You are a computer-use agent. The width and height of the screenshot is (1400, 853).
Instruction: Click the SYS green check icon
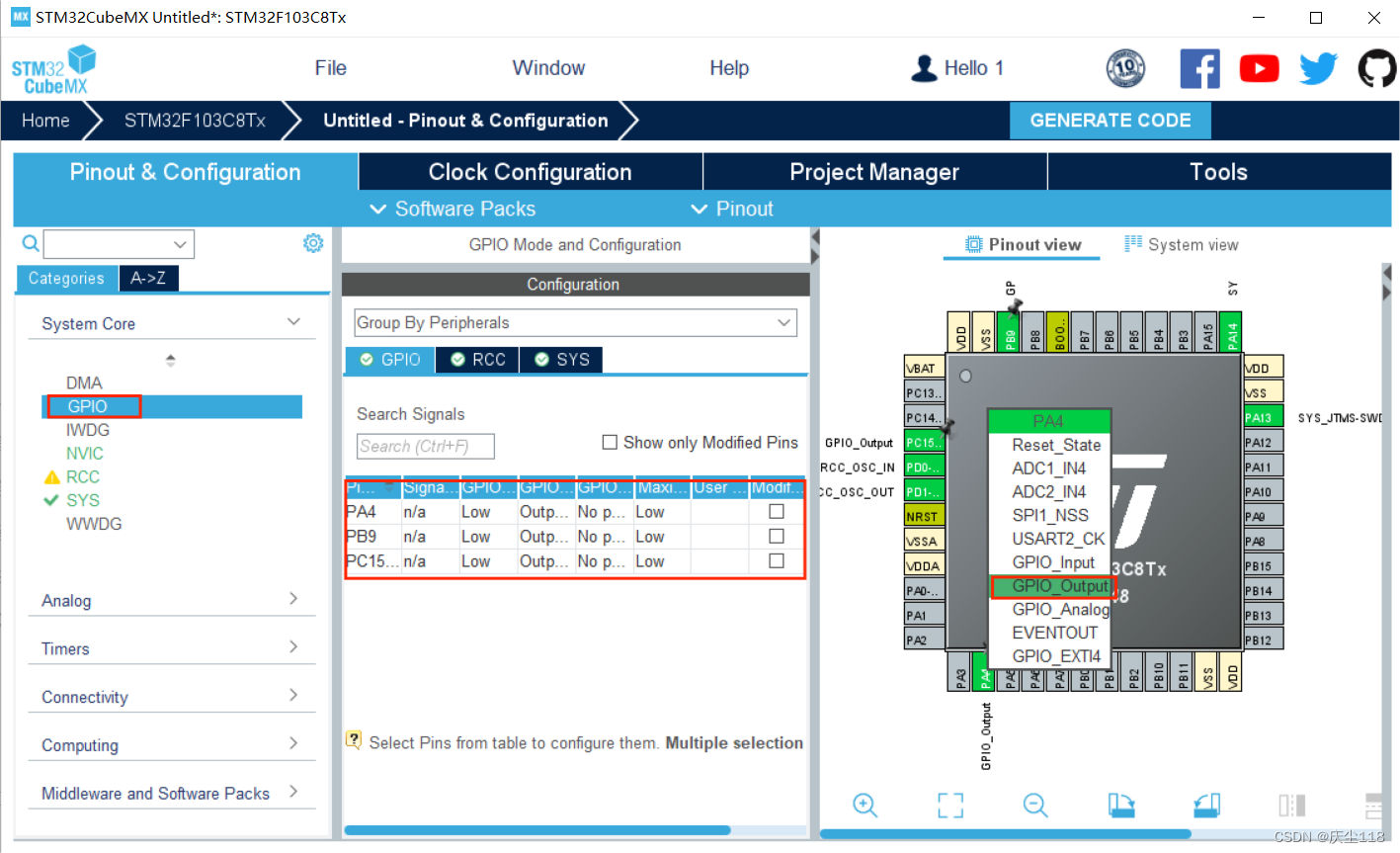point(51,500)
